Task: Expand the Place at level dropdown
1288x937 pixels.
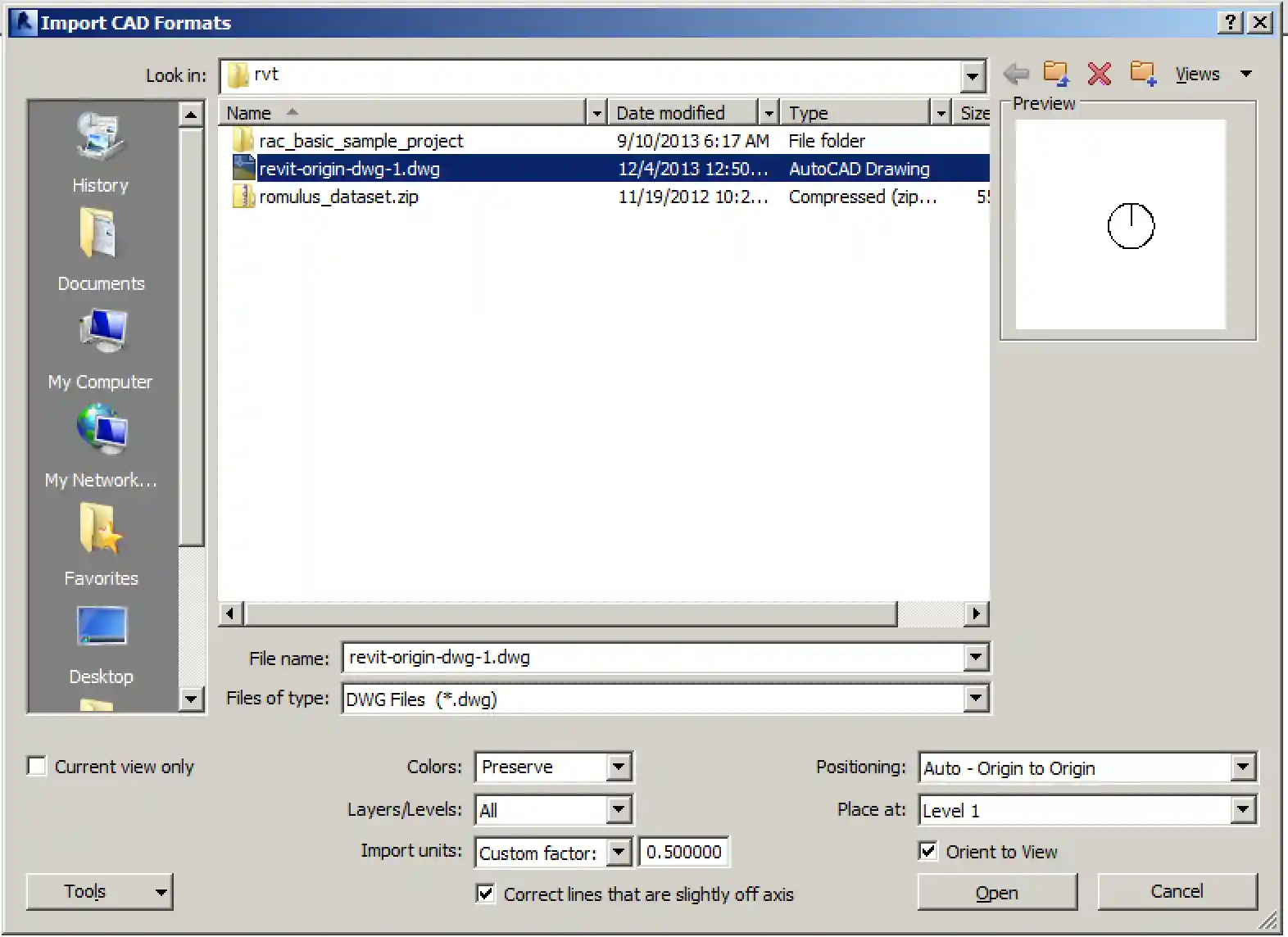Action: tap(1243, 811)
